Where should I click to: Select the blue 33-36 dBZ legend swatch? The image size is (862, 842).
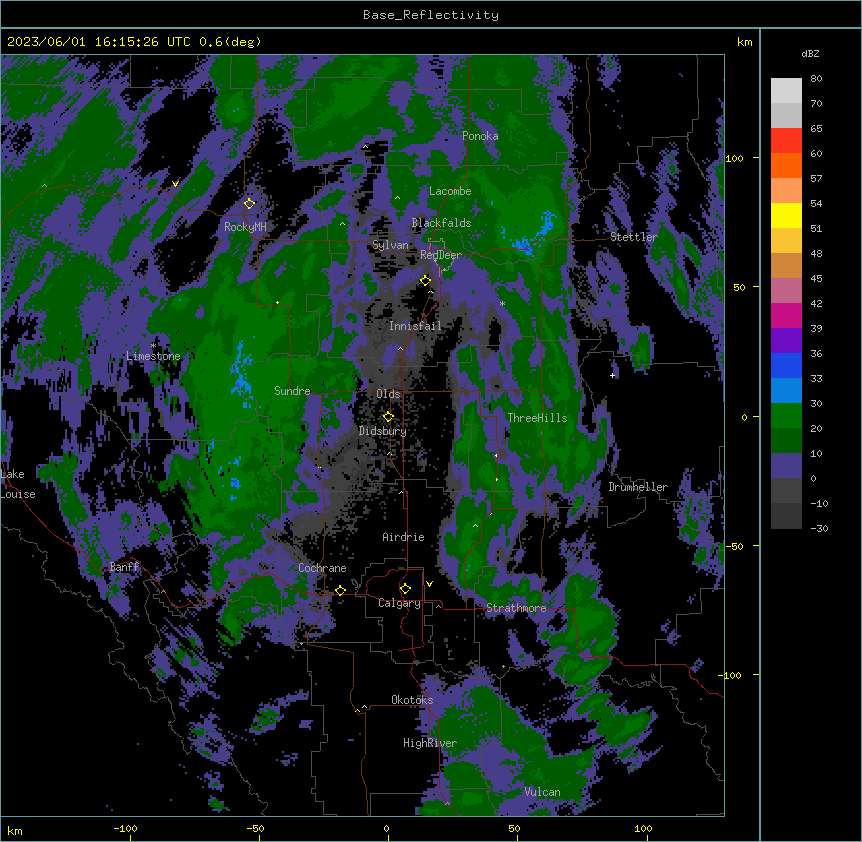pyautogui.click(x=786, y=365)
